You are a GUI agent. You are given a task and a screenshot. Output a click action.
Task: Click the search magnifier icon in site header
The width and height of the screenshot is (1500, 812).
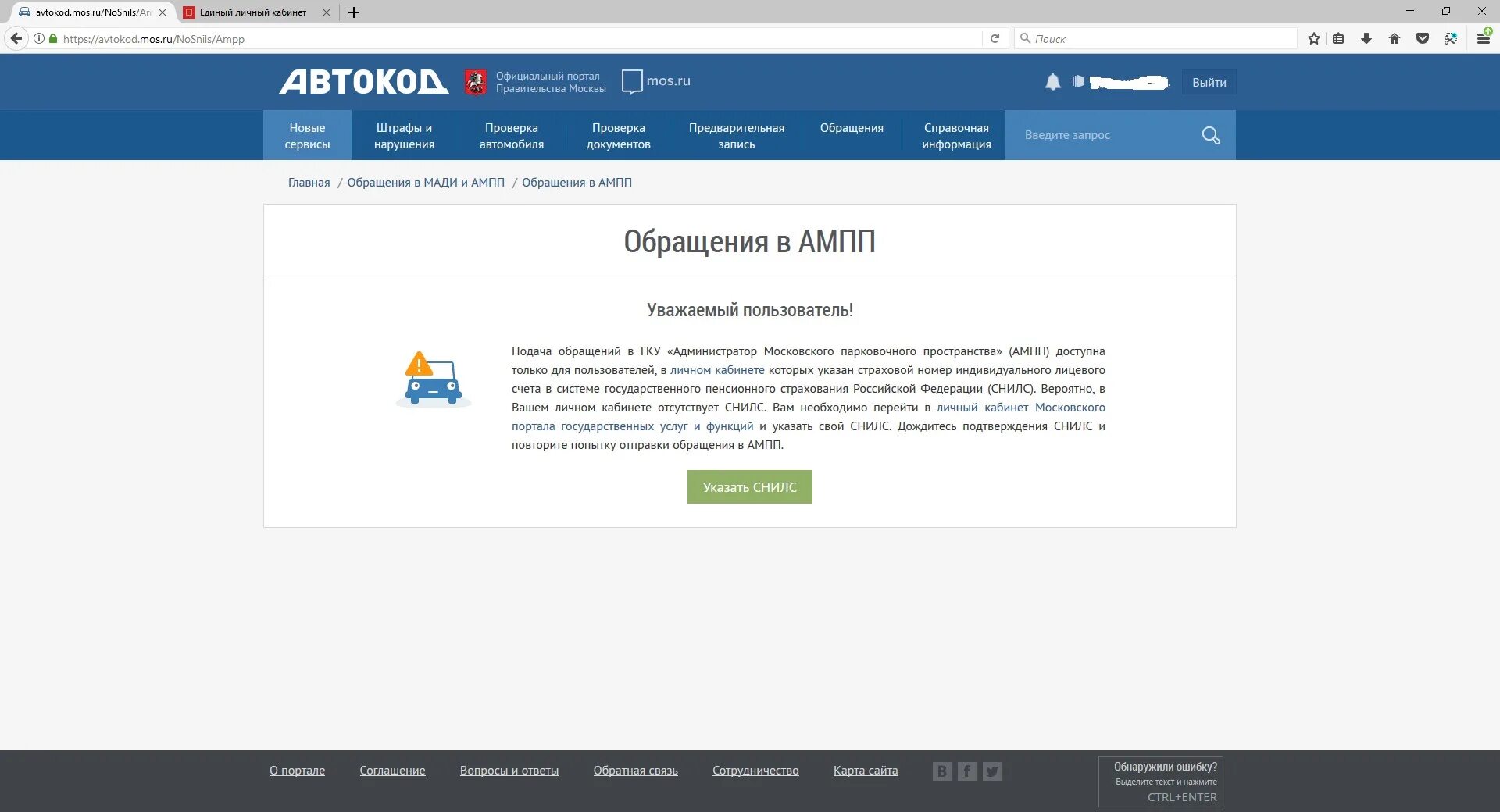pos(1211,135)
